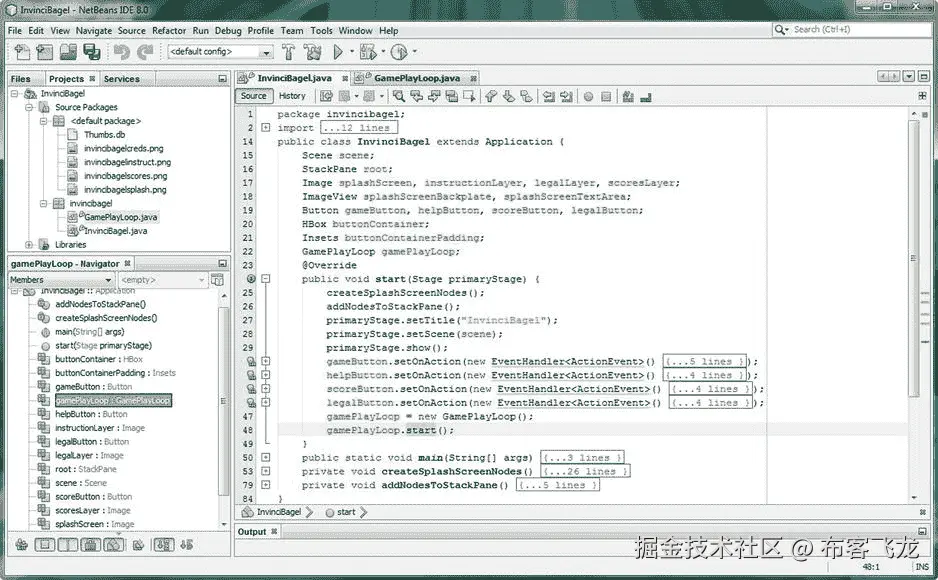Collapse the InvinciBagel project node
Viewport: 938px width, 580px height.
click(x=14, y=94)
